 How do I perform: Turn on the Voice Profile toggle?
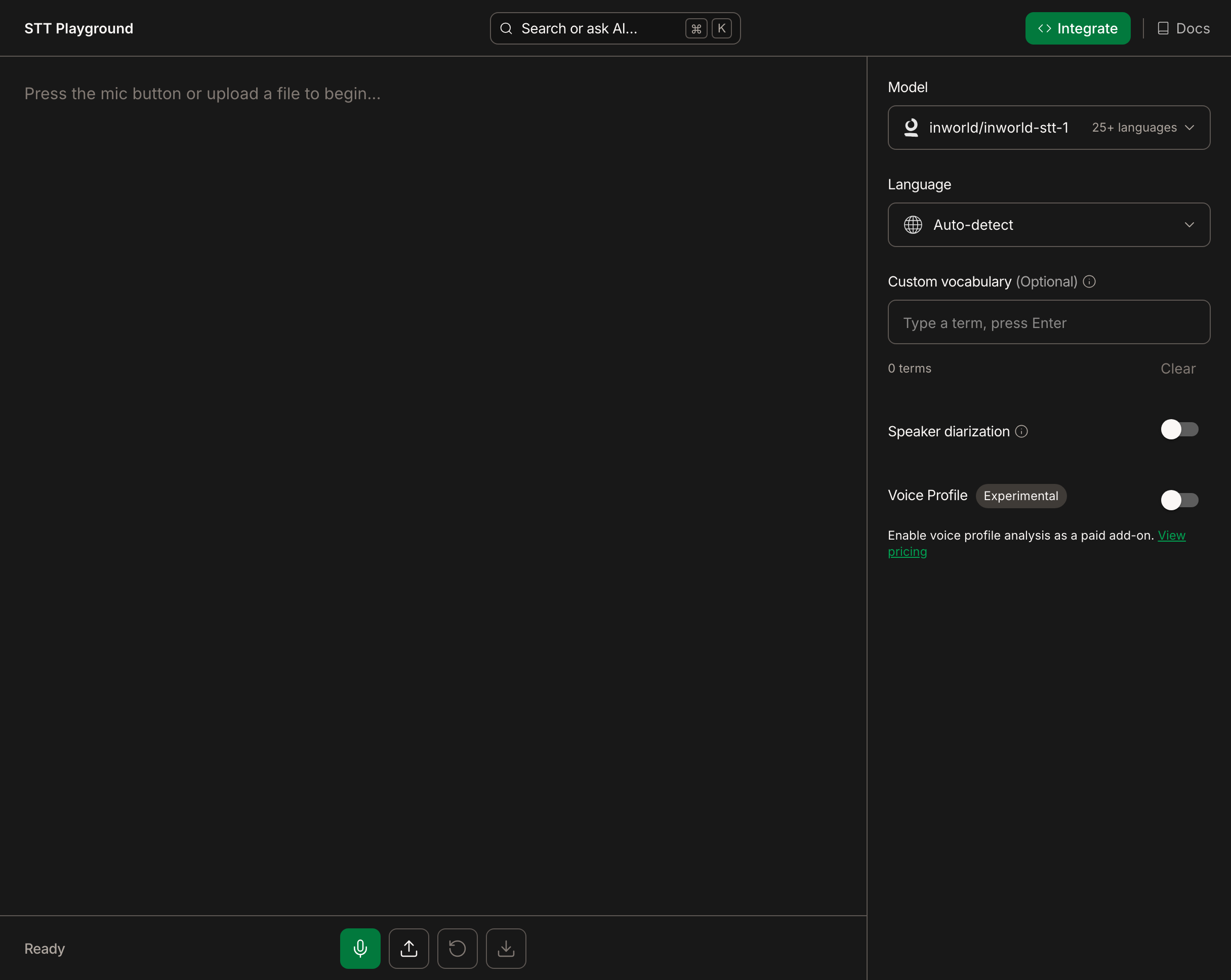click(1179, 500)
